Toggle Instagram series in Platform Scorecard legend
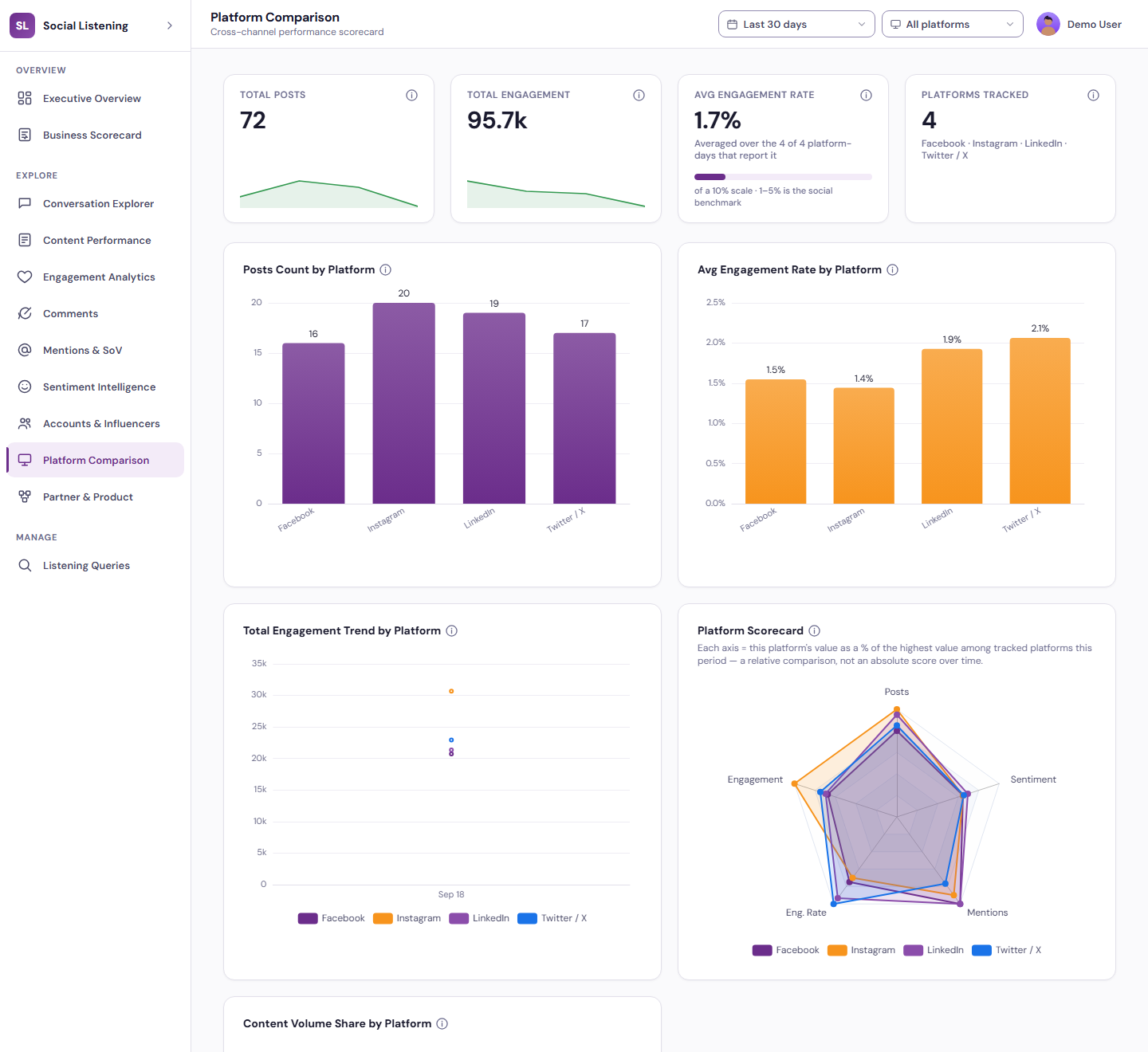1148x1052 pixels. (x=861, y=950)
